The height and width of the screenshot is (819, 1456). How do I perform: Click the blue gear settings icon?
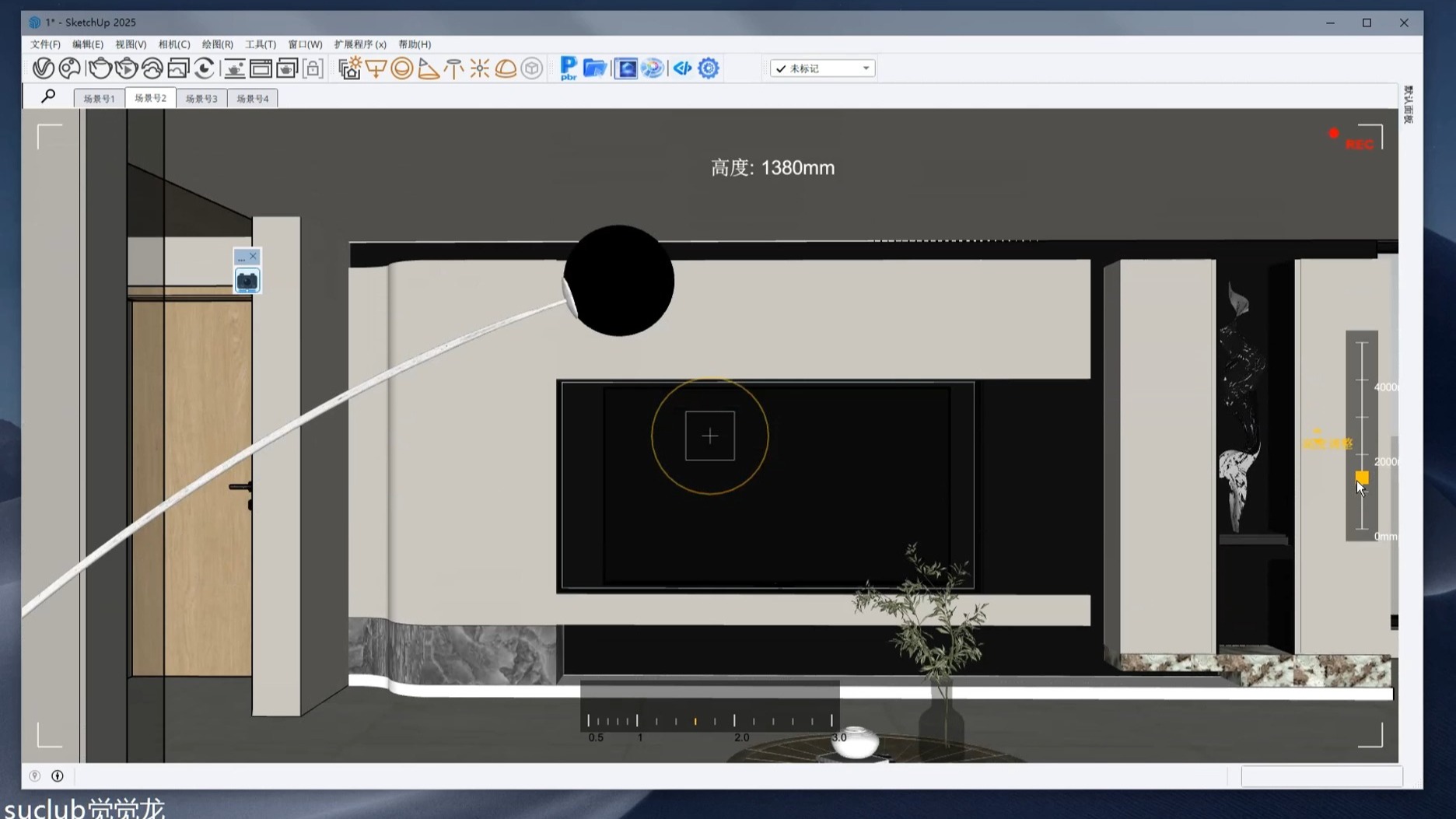click(x=708, y=68)
